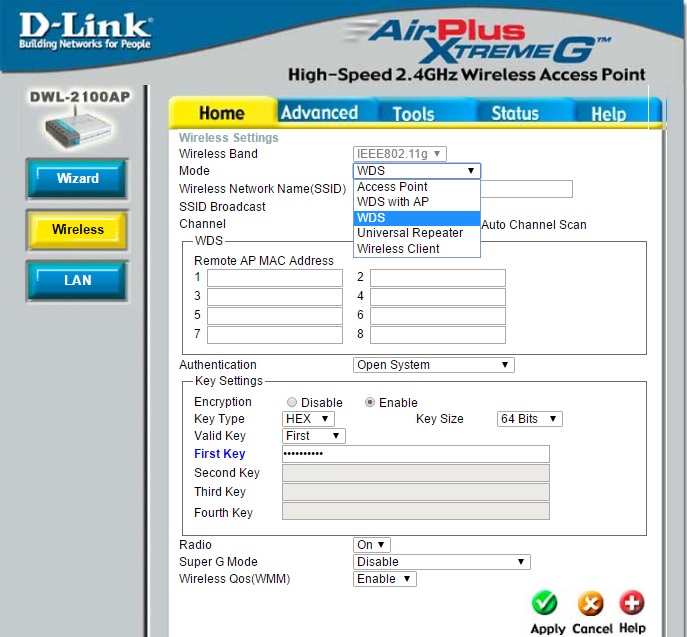Focus Remote AP MAC Address field 8

(x=438, y=335)
